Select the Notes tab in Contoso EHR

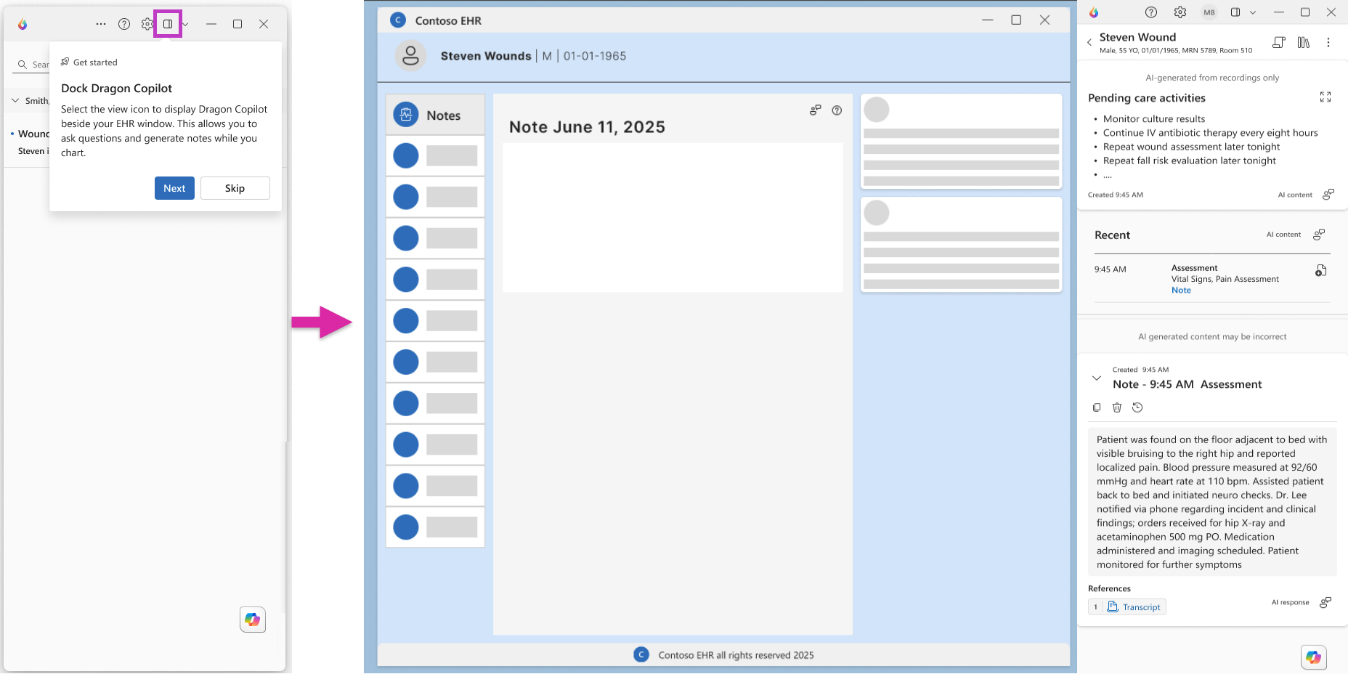435,115
